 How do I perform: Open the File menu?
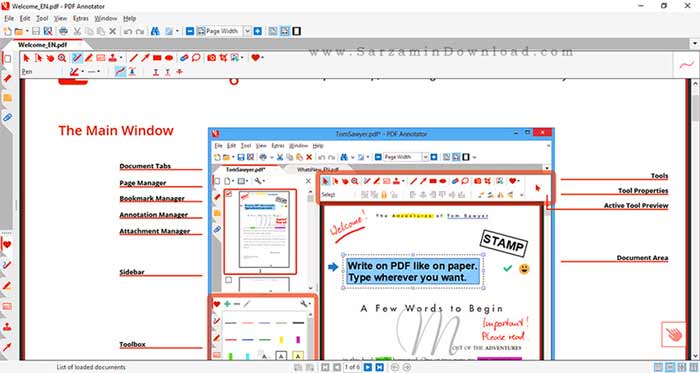click(x=8, y=18)
